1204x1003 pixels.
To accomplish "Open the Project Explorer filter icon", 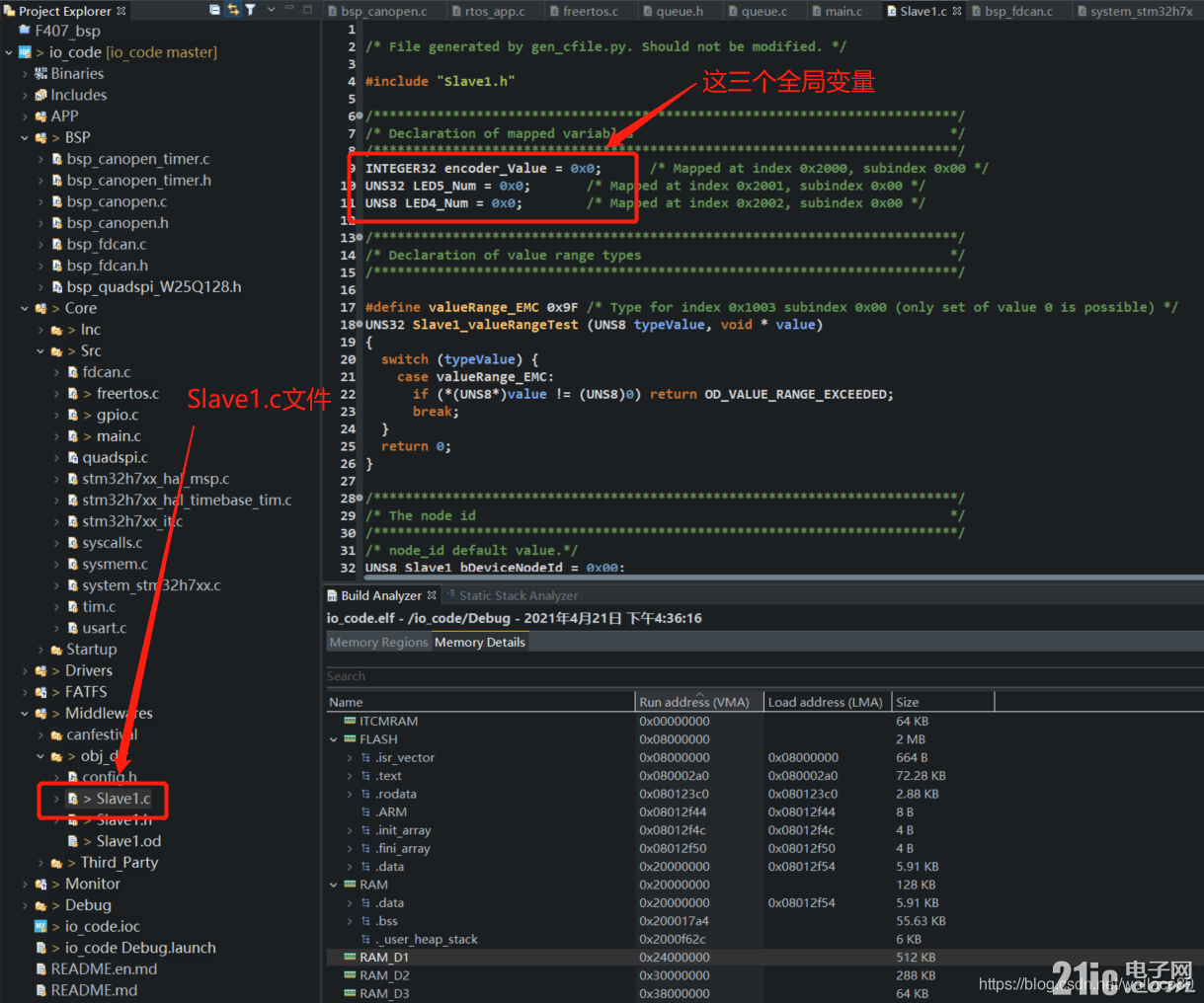I will (250, 10).
